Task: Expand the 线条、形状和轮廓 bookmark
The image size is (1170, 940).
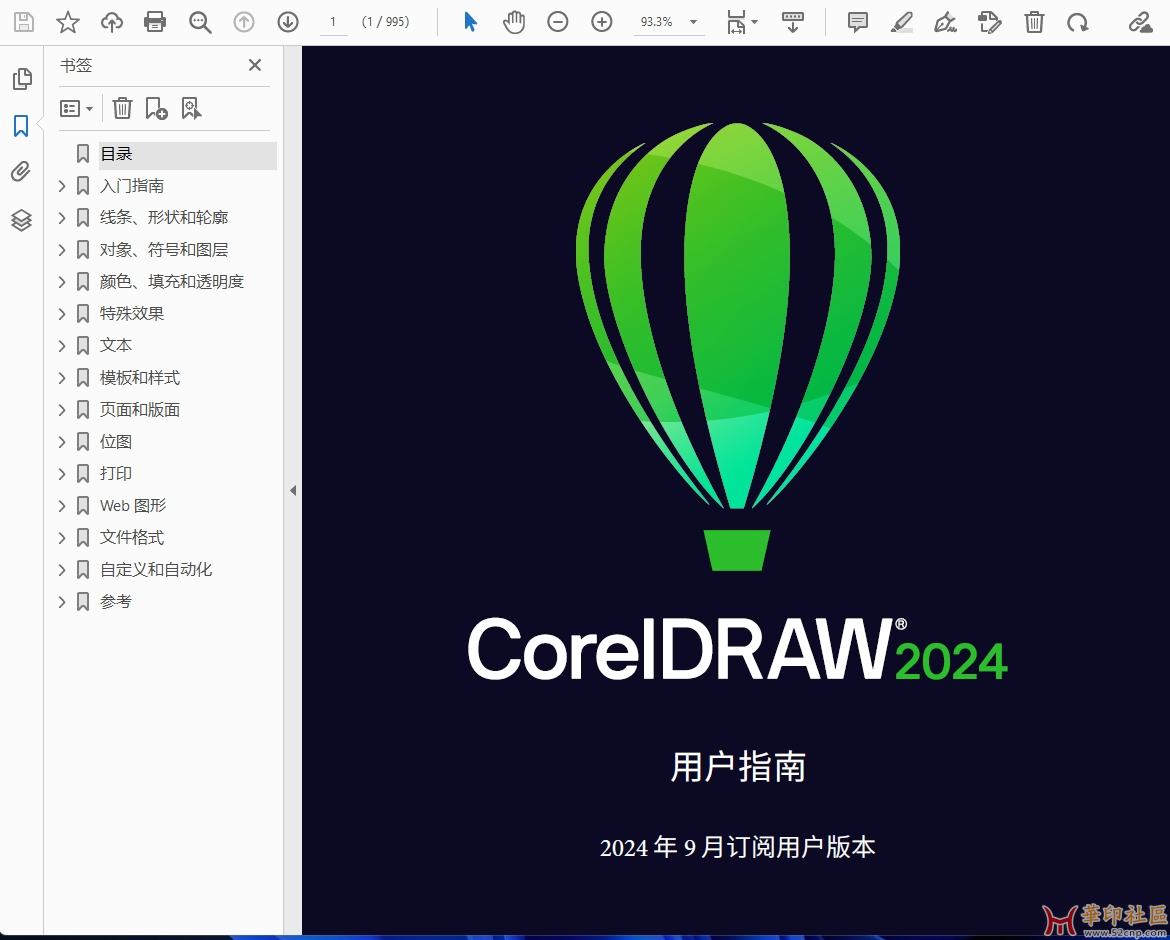Action: [x=63, y=218]
